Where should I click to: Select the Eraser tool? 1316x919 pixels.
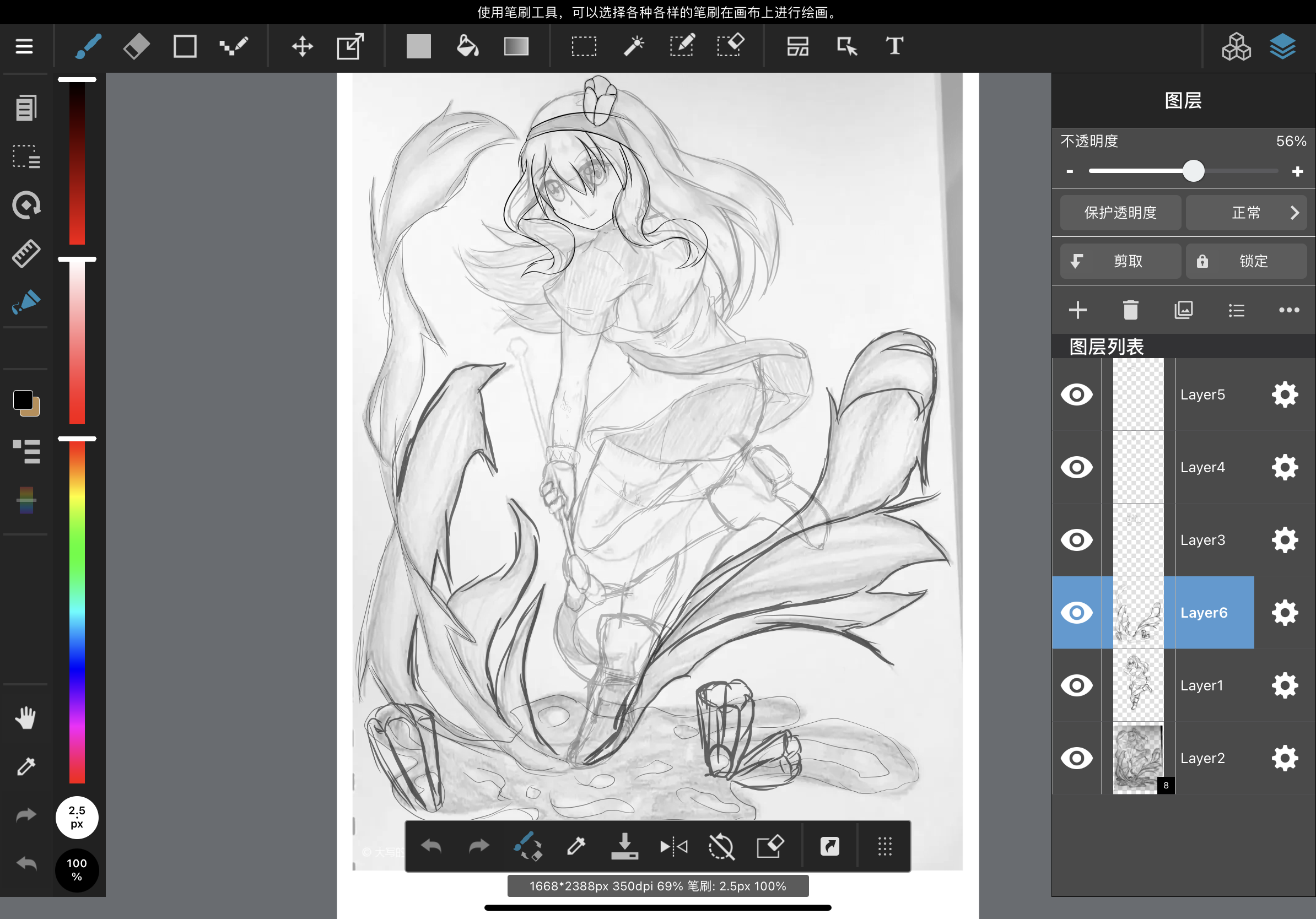tap(137, 46)
